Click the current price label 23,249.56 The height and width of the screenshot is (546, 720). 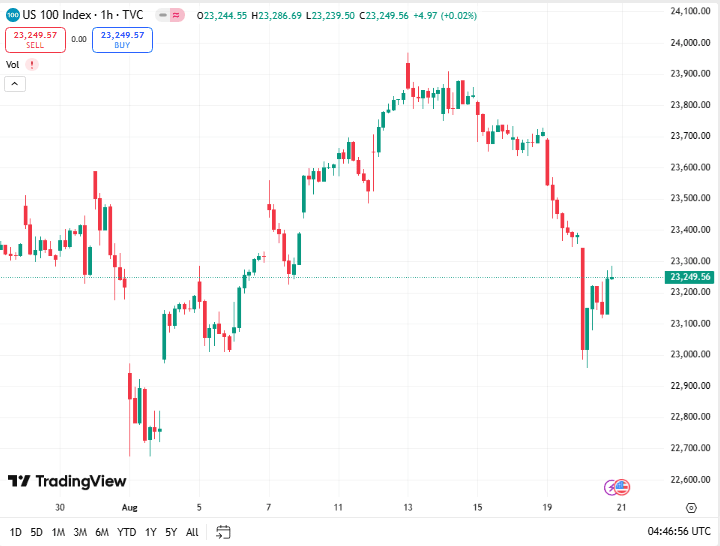(690, 277)
